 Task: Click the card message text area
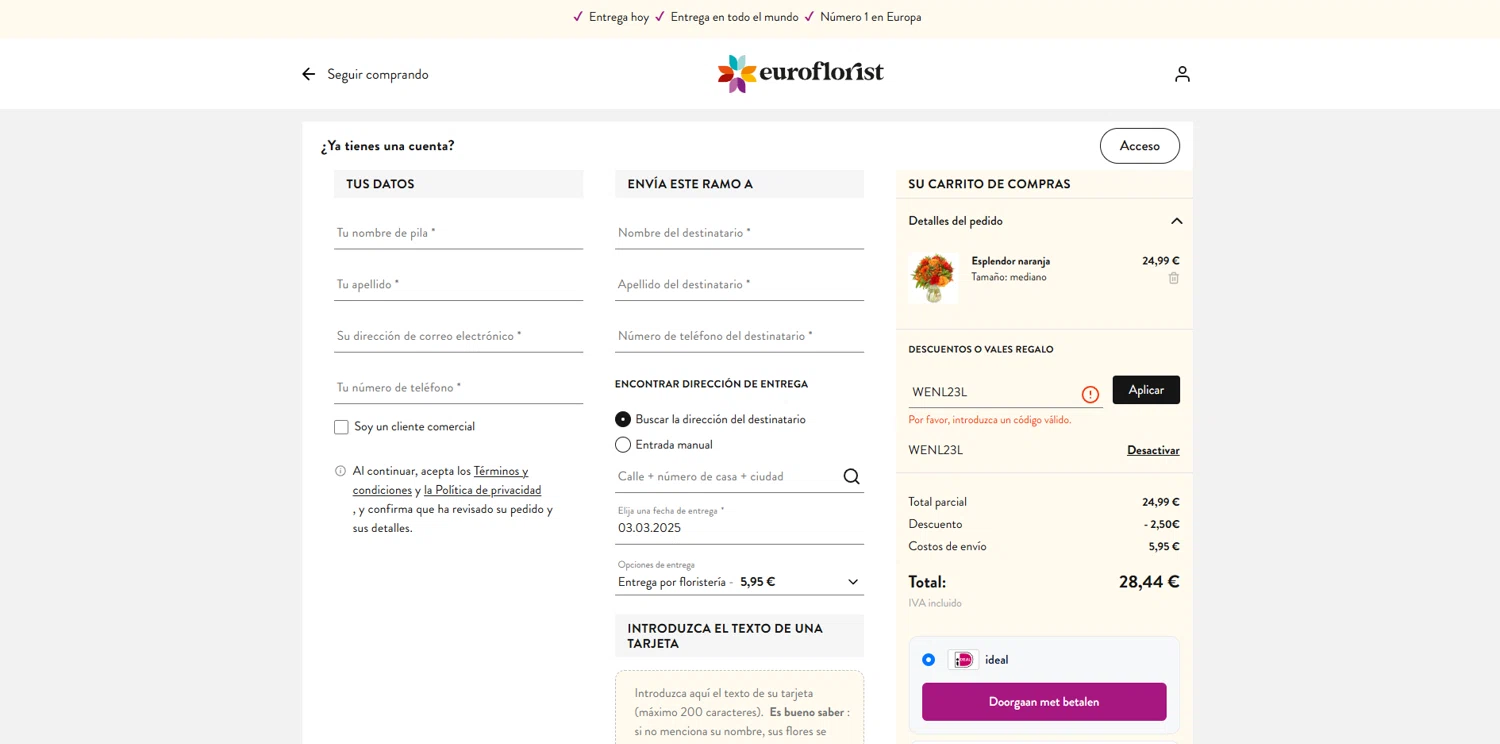coord(739,708)
